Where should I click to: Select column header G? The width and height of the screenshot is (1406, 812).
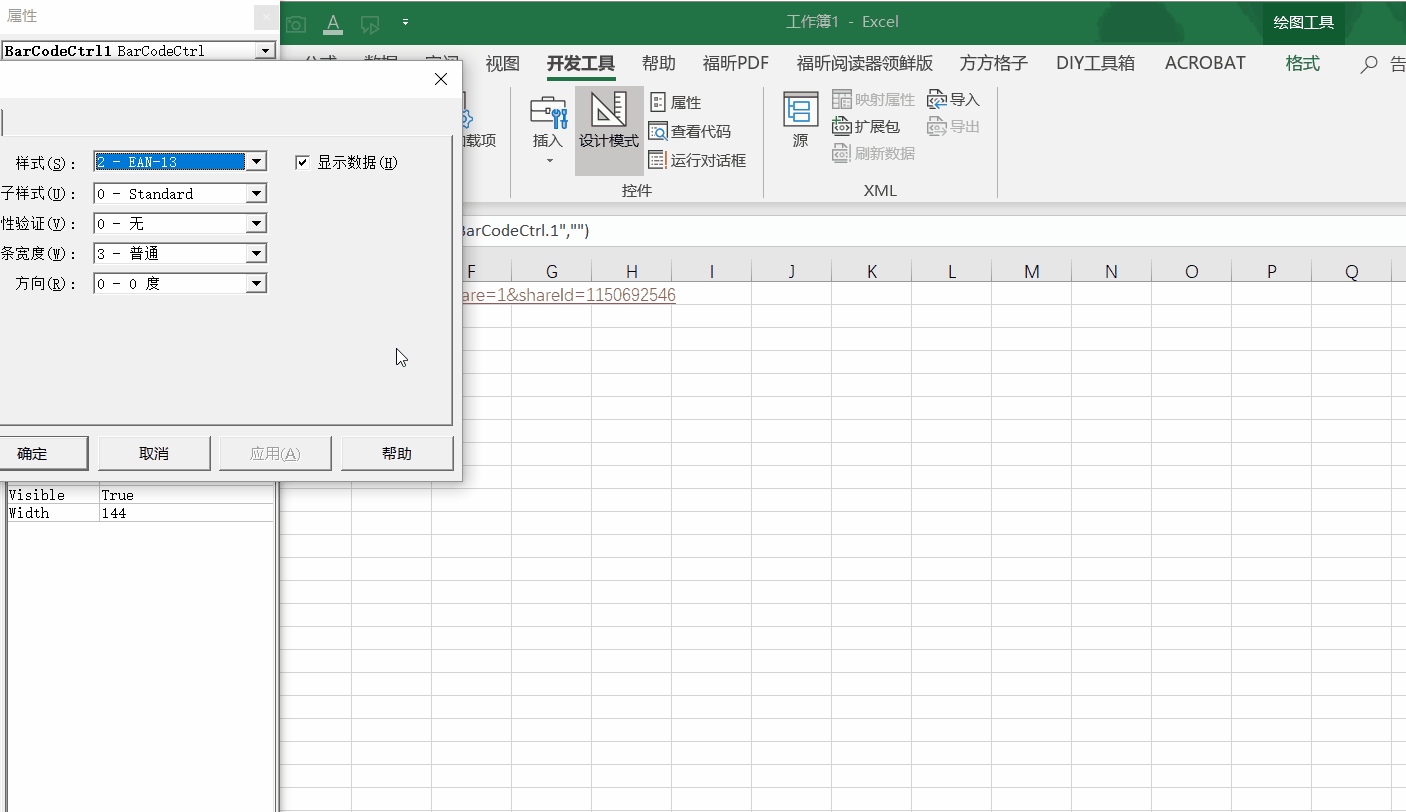click(552, 271)
